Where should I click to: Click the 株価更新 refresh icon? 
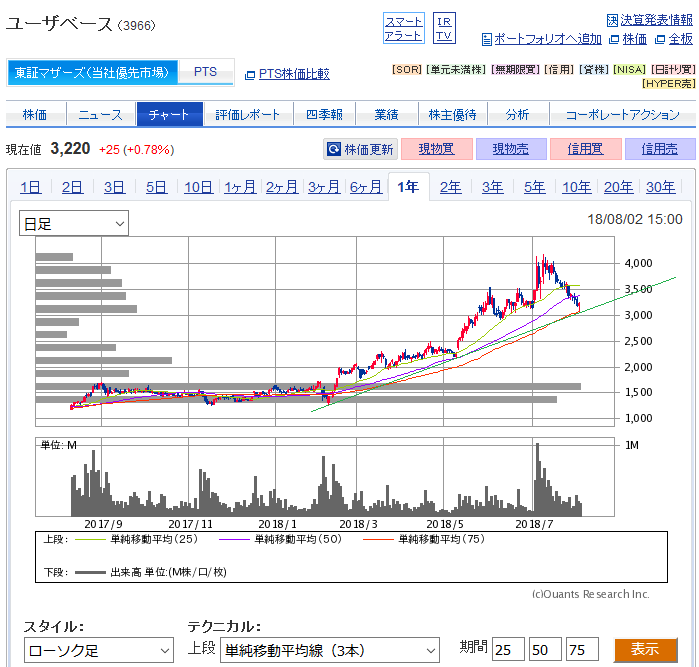[334, 150]
